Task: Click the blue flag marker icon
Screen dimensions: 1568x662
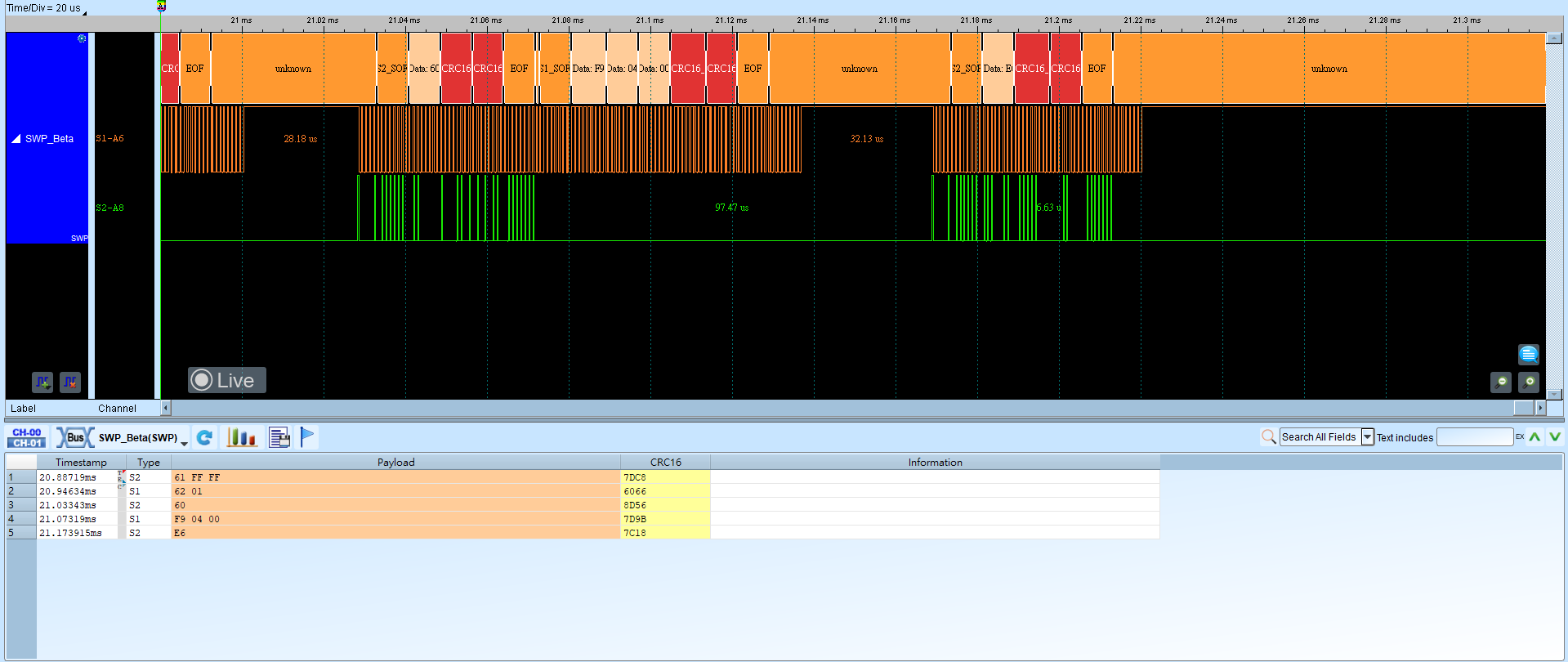Action: point(307,437)
